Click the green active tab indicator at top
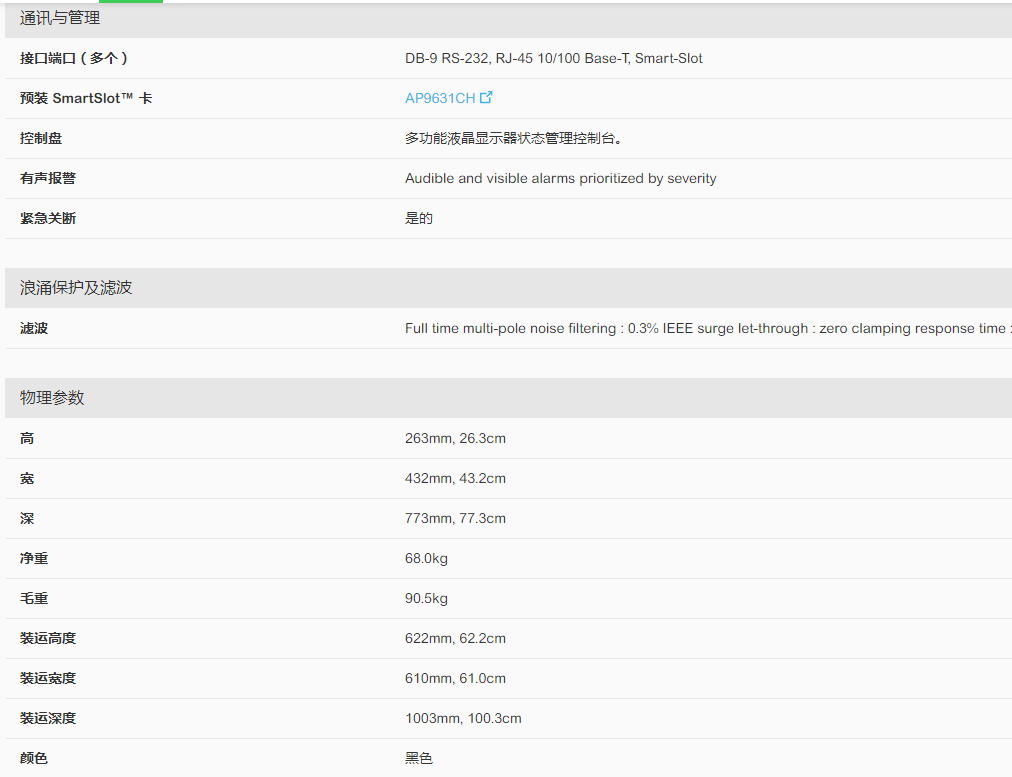This screenshot has width=1012, height=777. (131, 1)
